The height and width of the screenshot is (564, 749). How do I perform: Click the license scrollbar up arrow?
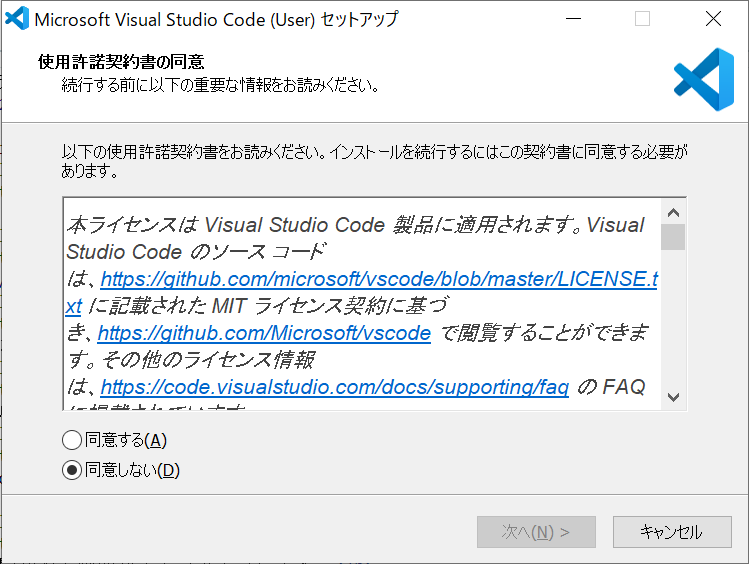[x=673, y=213]
